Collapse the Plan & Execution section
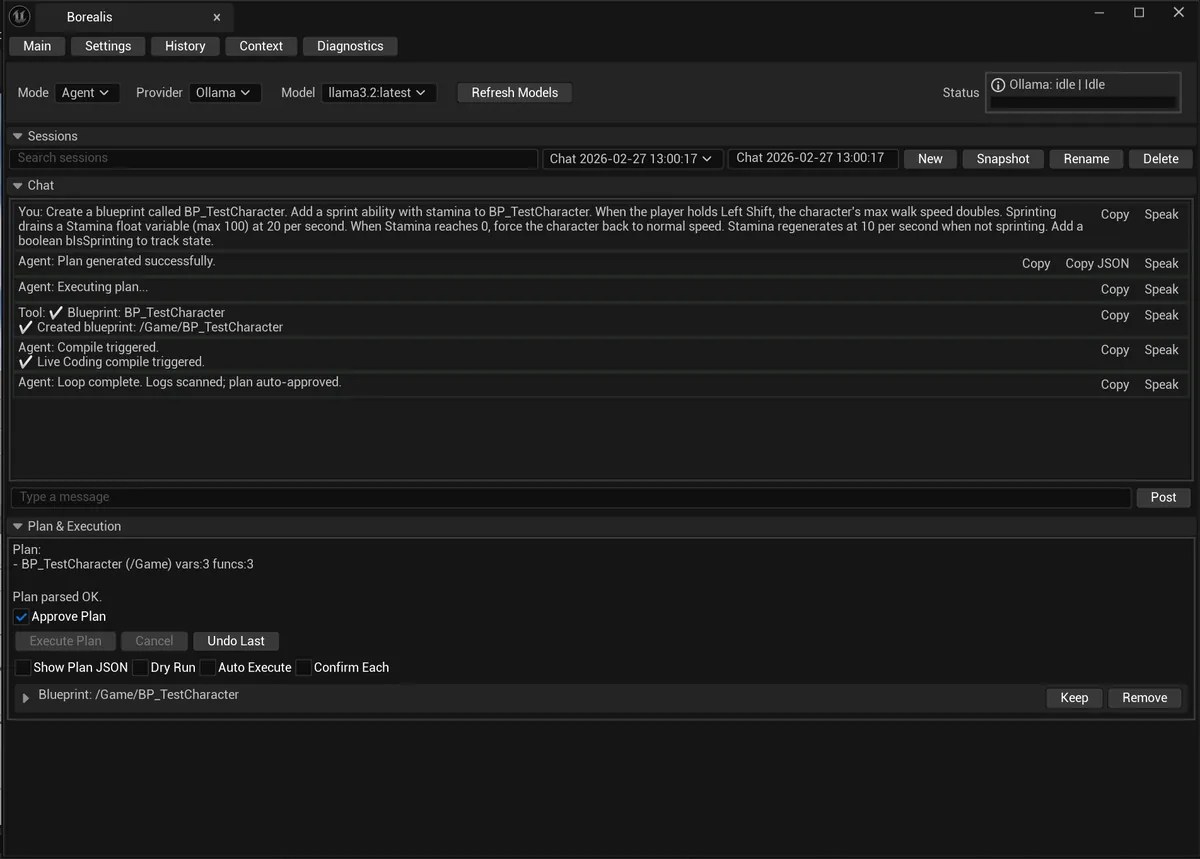The height and width of the screenshot is (859, 1200). coord(18,526)
